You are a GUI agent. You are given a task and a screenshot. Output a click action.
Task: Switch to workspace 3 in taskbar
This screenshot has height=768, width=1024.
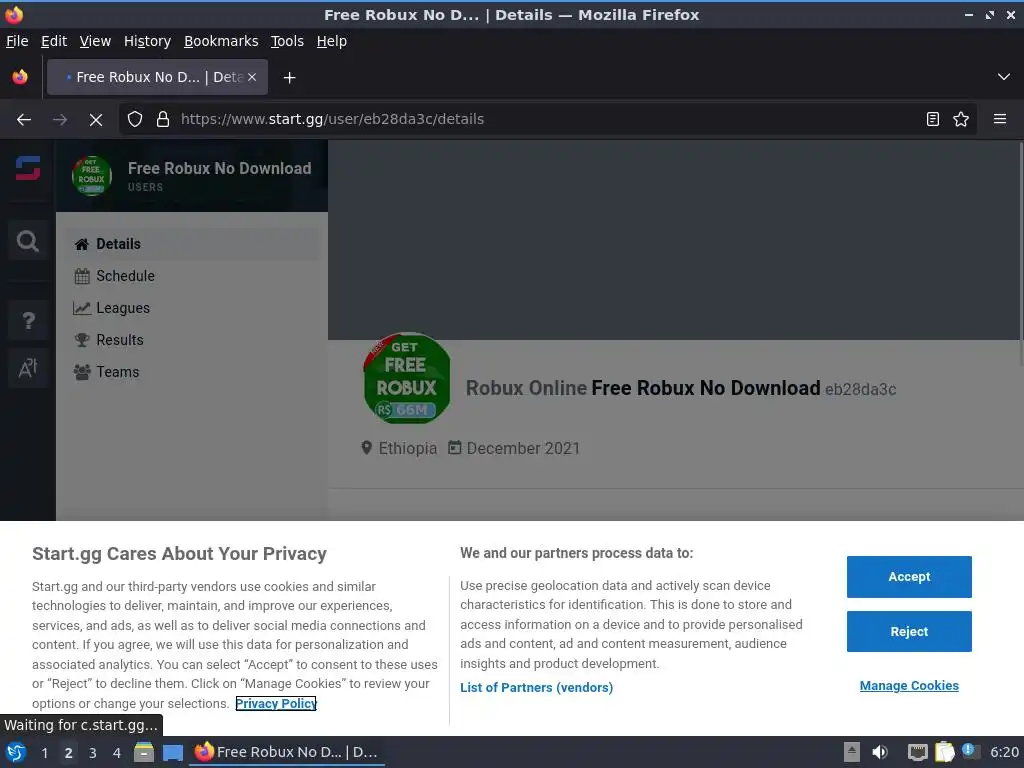[93, 753]
